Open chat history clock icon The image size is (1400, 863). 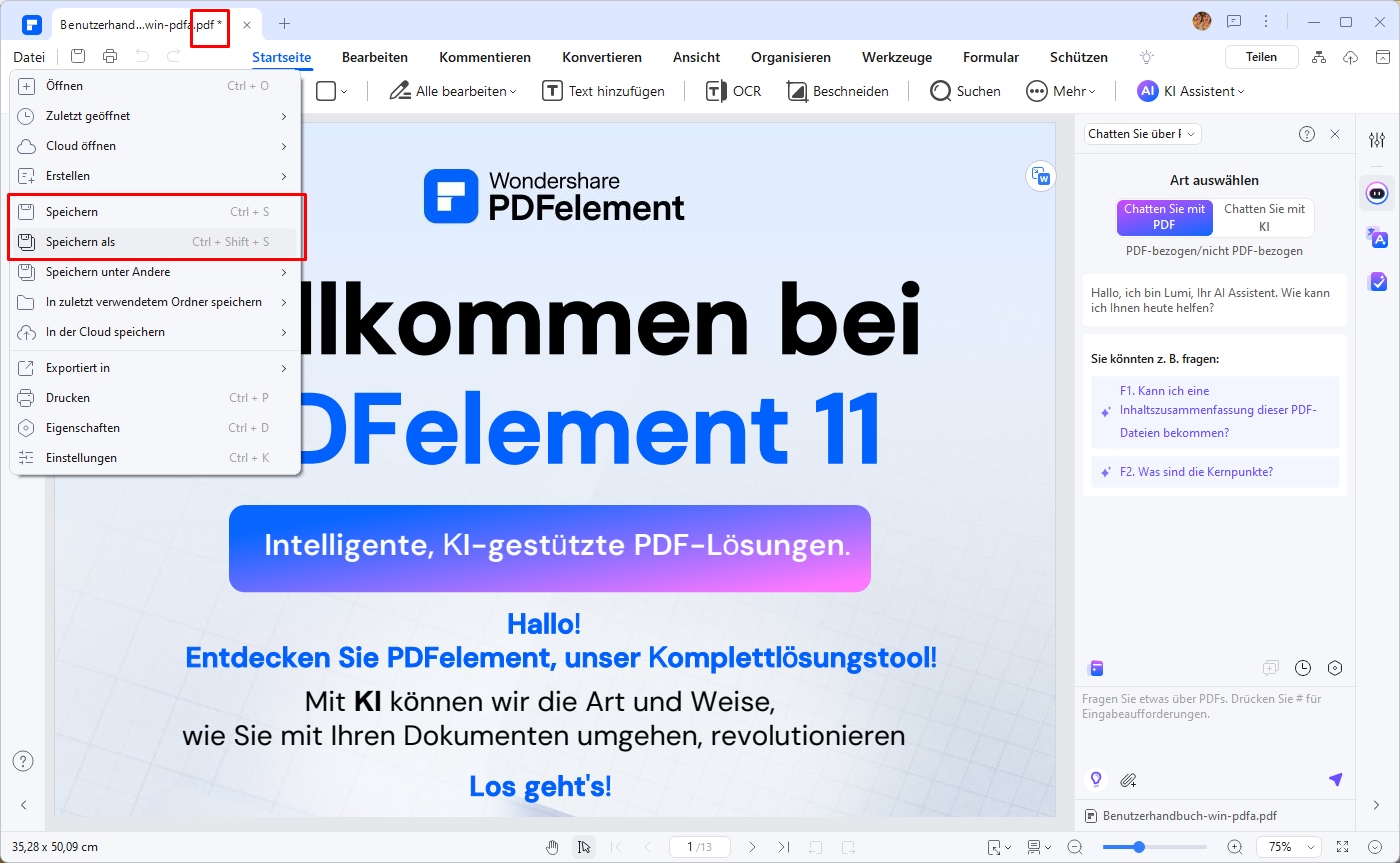pos(1303,668)
